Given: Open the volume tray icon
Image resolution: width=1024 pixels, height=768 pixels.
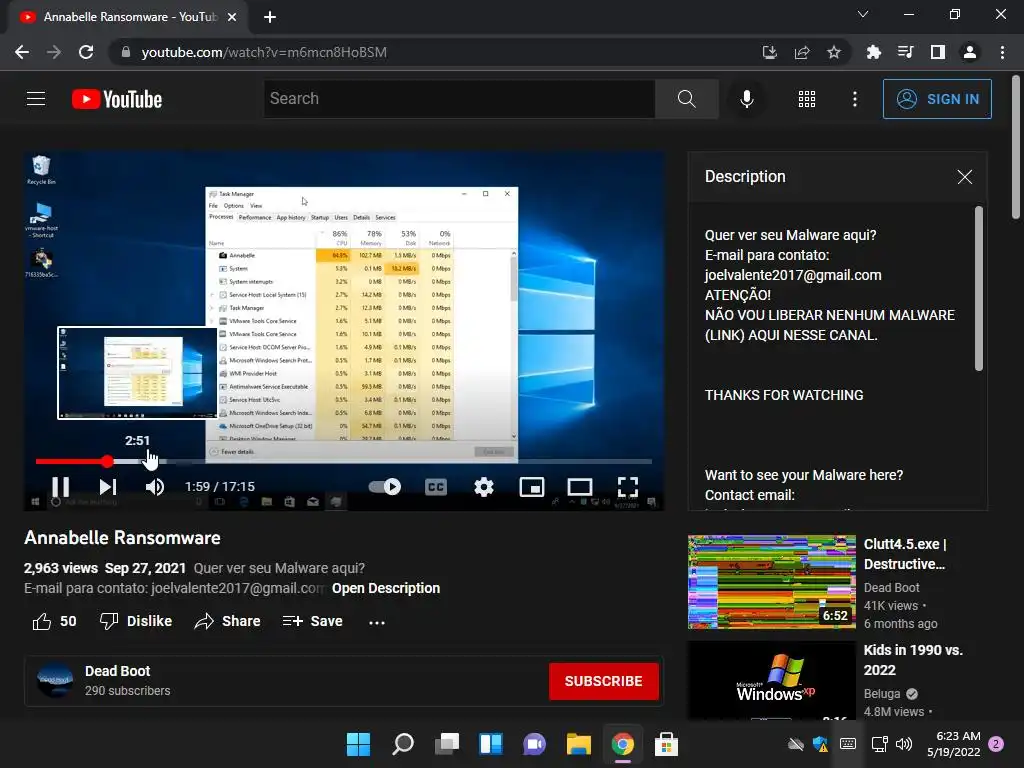Looking at the screenshot, I should click(904, 744).
